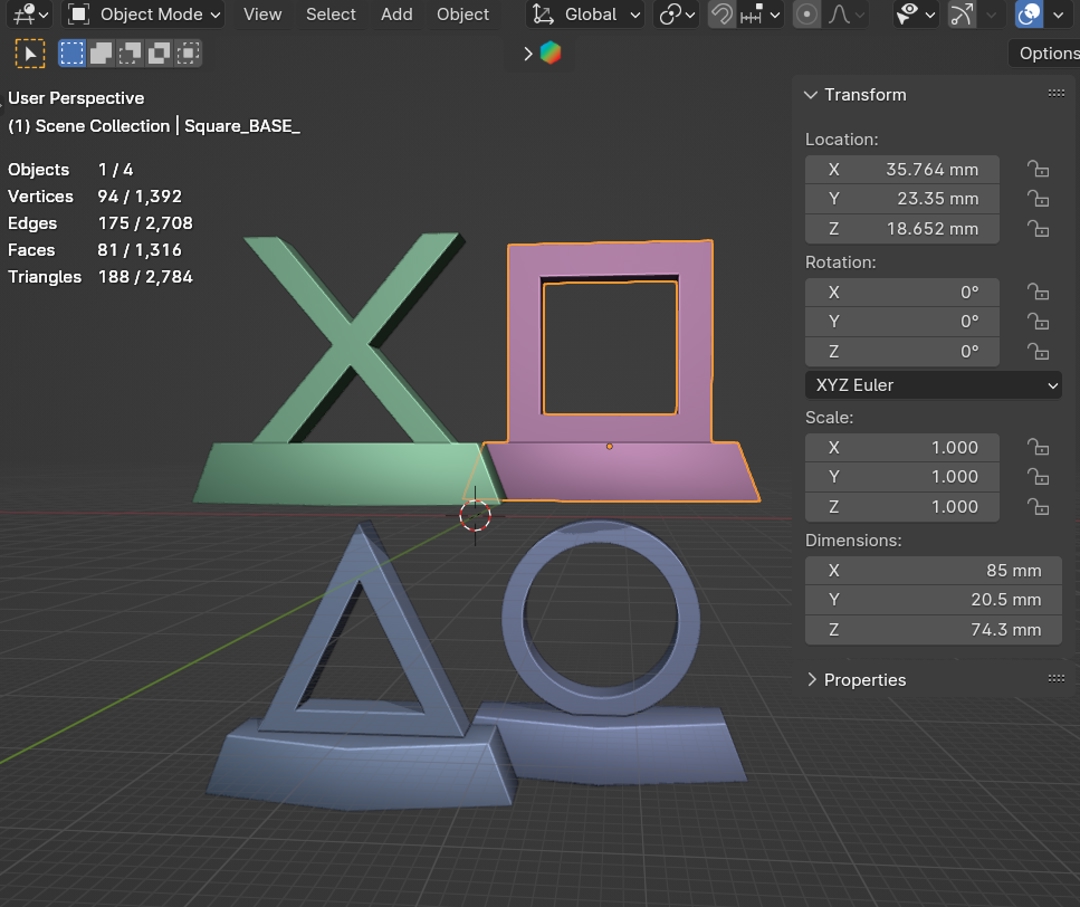Select the tweak select tool icon
This screenshot has width=1080, height=907.
pos(30,54)
